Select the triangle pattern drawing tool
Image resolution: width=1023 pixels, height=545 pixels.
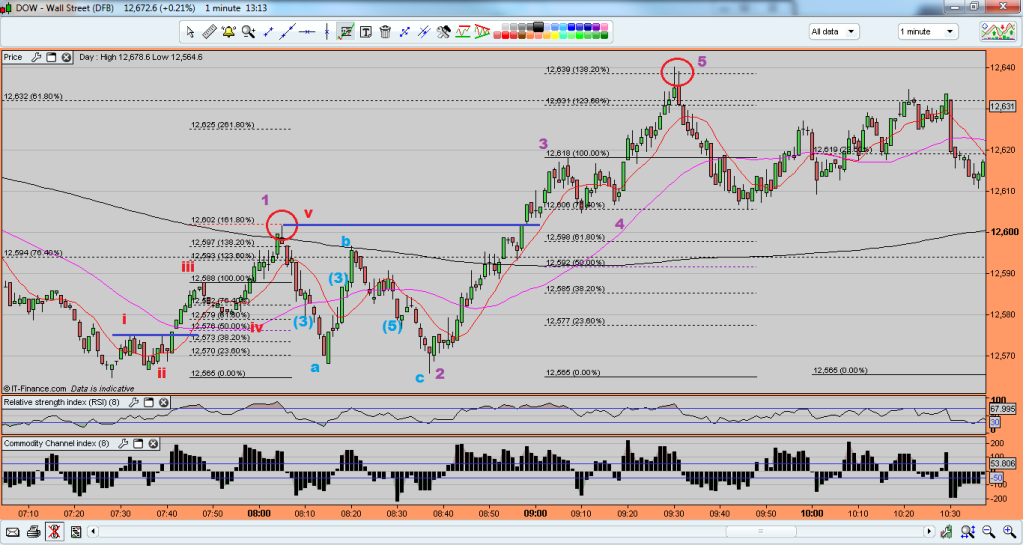point(482,31)
